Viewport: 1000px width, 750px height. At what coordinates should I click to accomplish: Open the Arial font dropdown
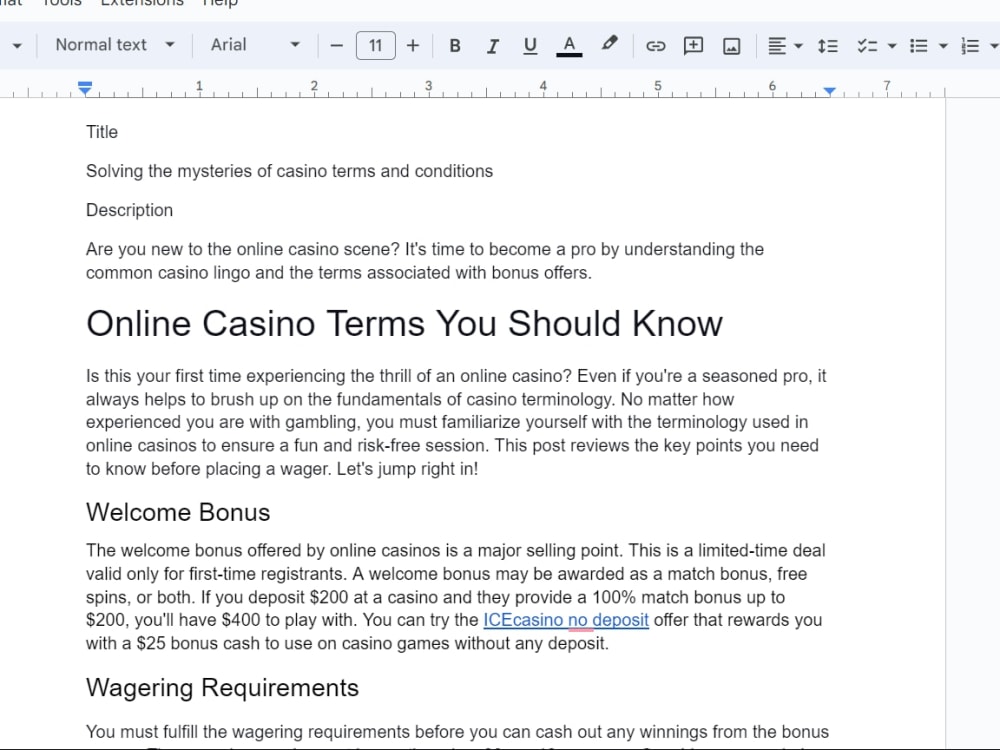(x=255, y=45)
